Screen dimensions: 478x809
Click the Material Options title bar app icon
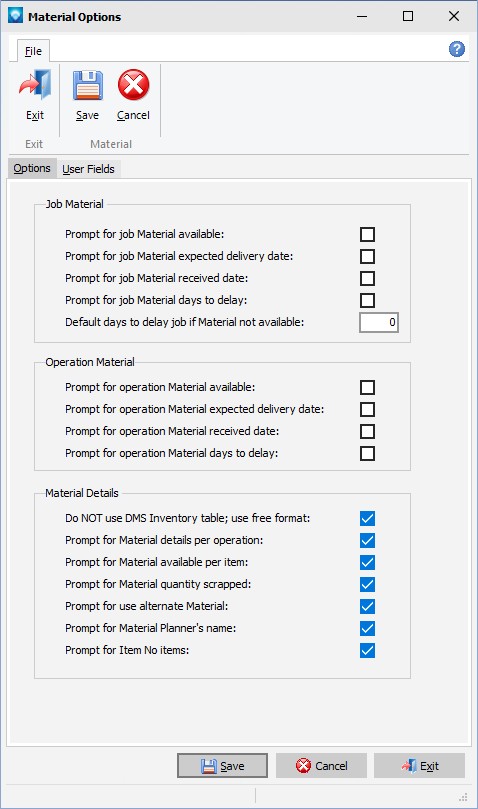point(15,16)
